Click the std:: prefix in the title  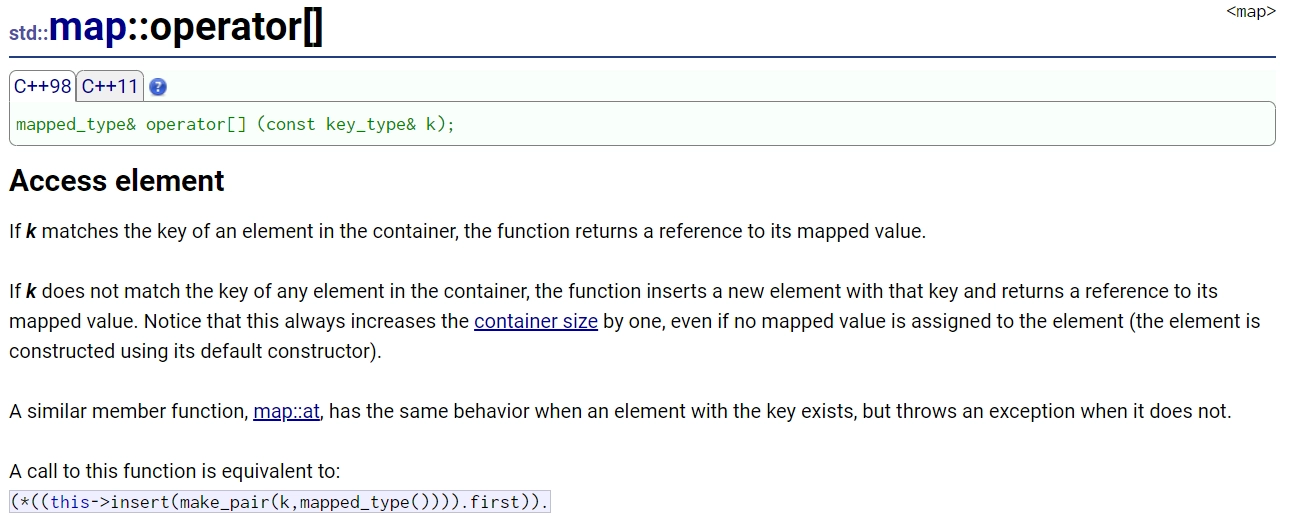tap(28, 32)
